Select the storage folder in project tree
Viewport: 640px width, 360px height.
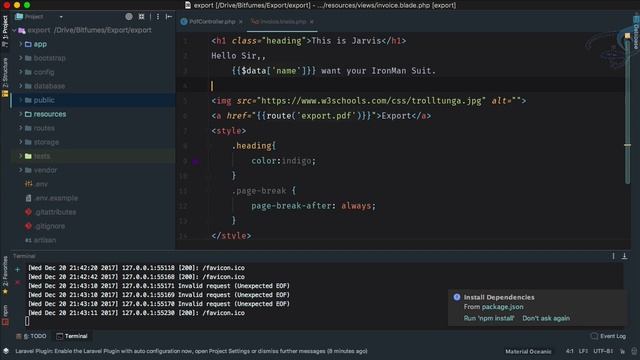point(46,142)
